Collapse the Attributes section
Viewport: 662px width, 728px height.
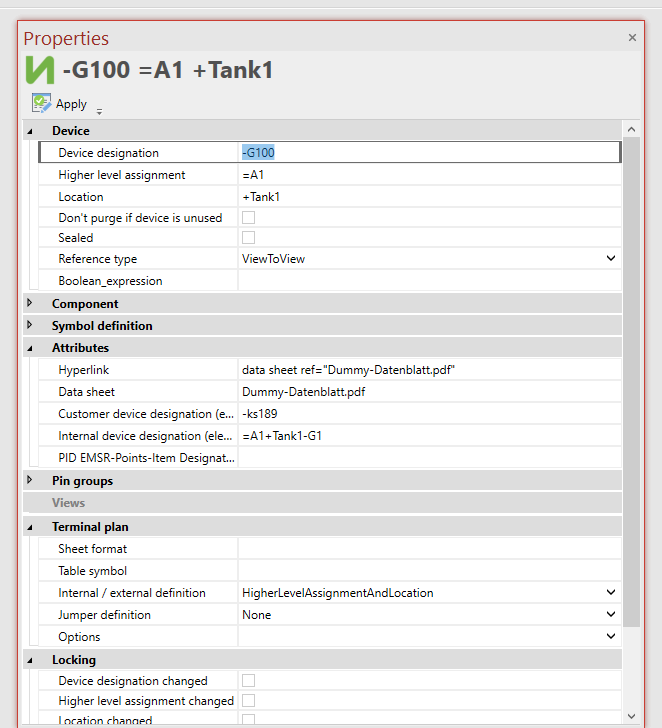pyautogui.click(x=30, y=348)
